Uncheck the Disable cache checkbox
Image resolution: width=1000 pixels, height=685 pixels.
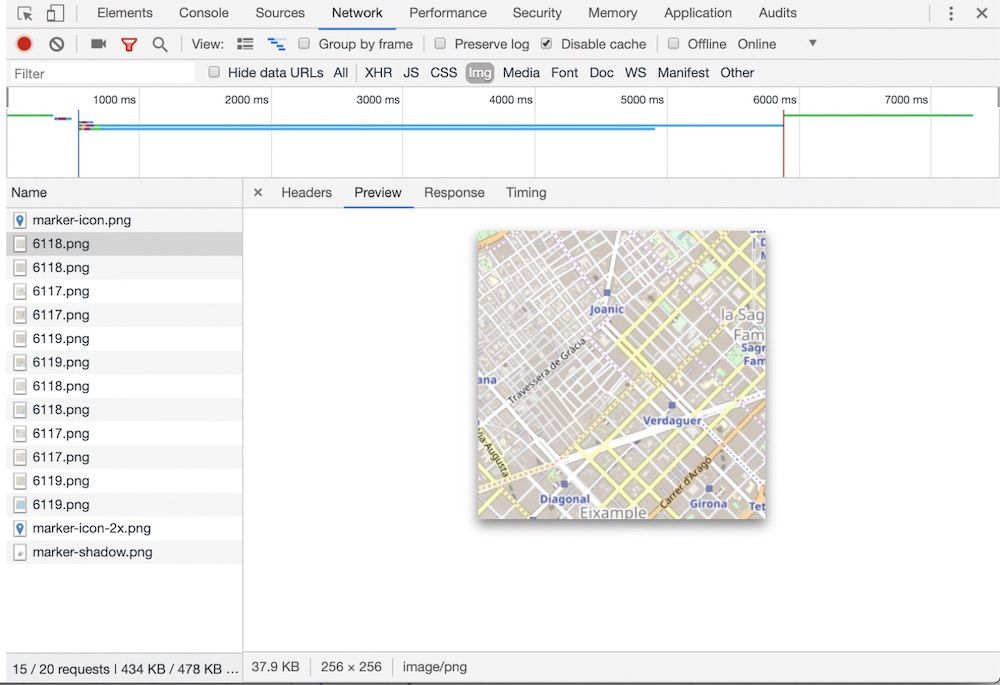click(547, 43)
